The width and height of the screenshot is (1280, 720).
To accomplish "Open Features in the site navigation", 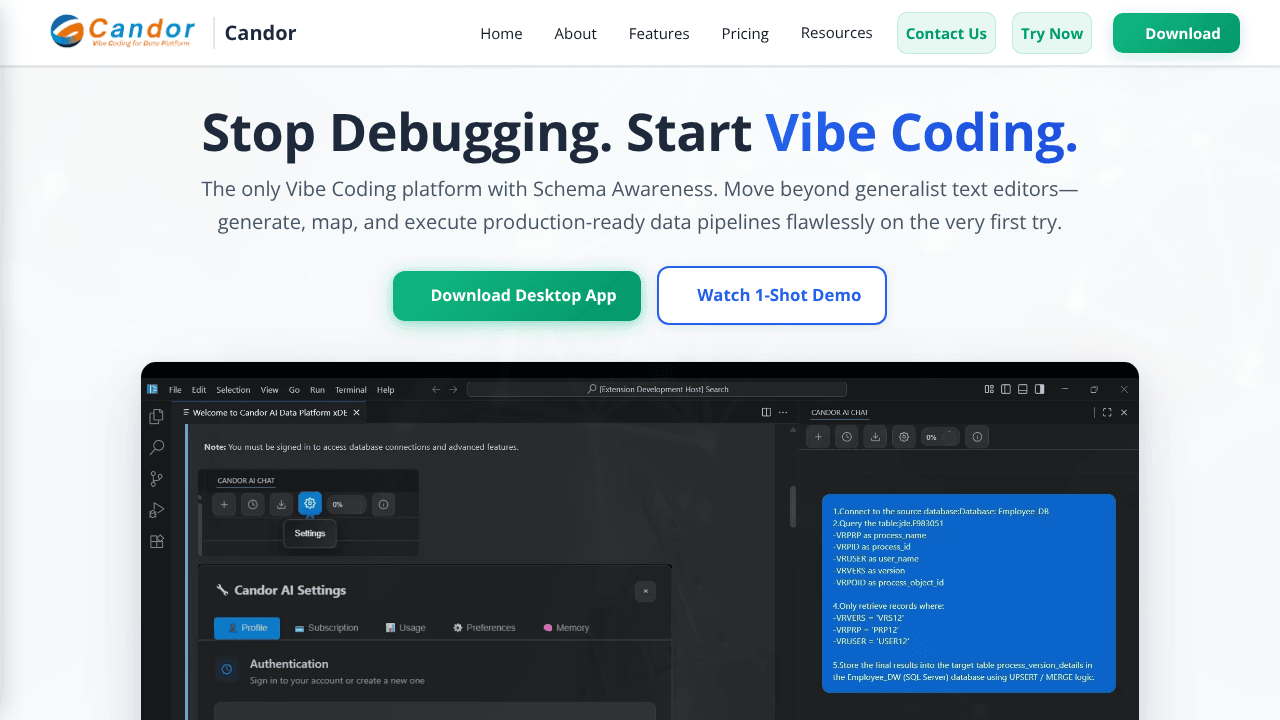I will [659, 34].
